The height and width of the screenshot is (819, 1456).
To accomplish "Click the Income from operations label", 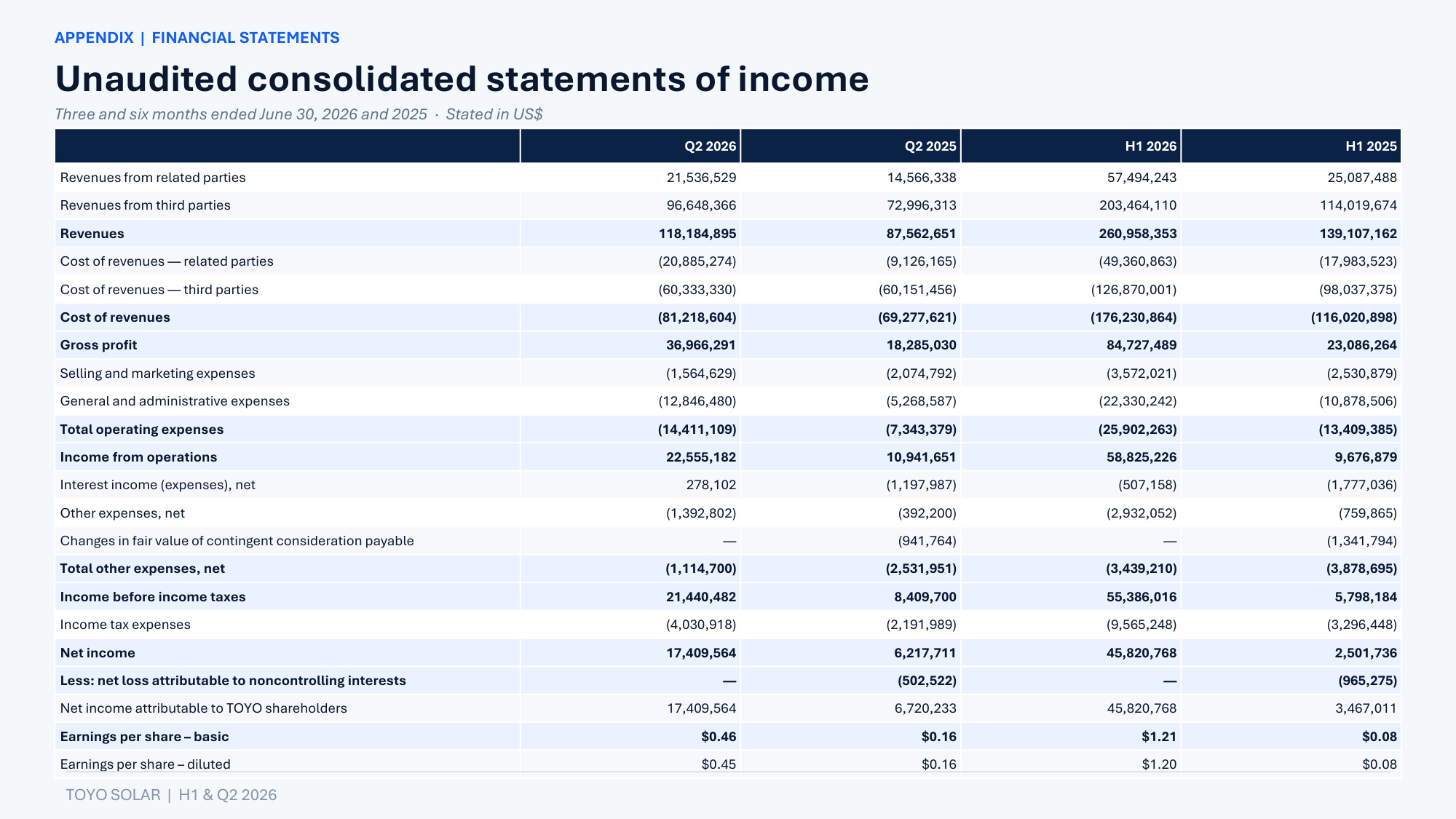I will (138, 457).
